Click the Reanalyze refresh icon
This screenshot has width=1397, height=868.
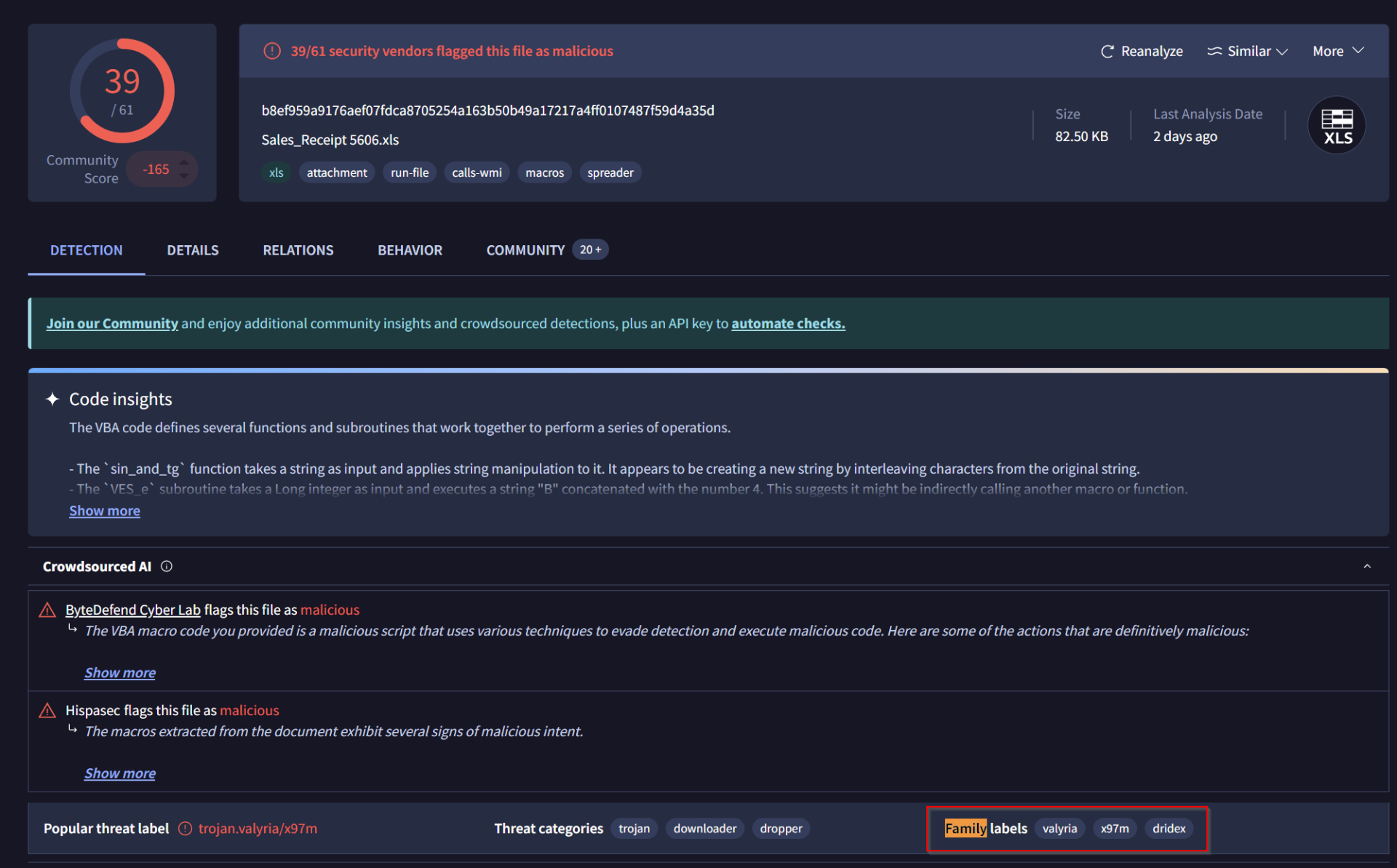pyautogui.click(x=1107, y=52)
